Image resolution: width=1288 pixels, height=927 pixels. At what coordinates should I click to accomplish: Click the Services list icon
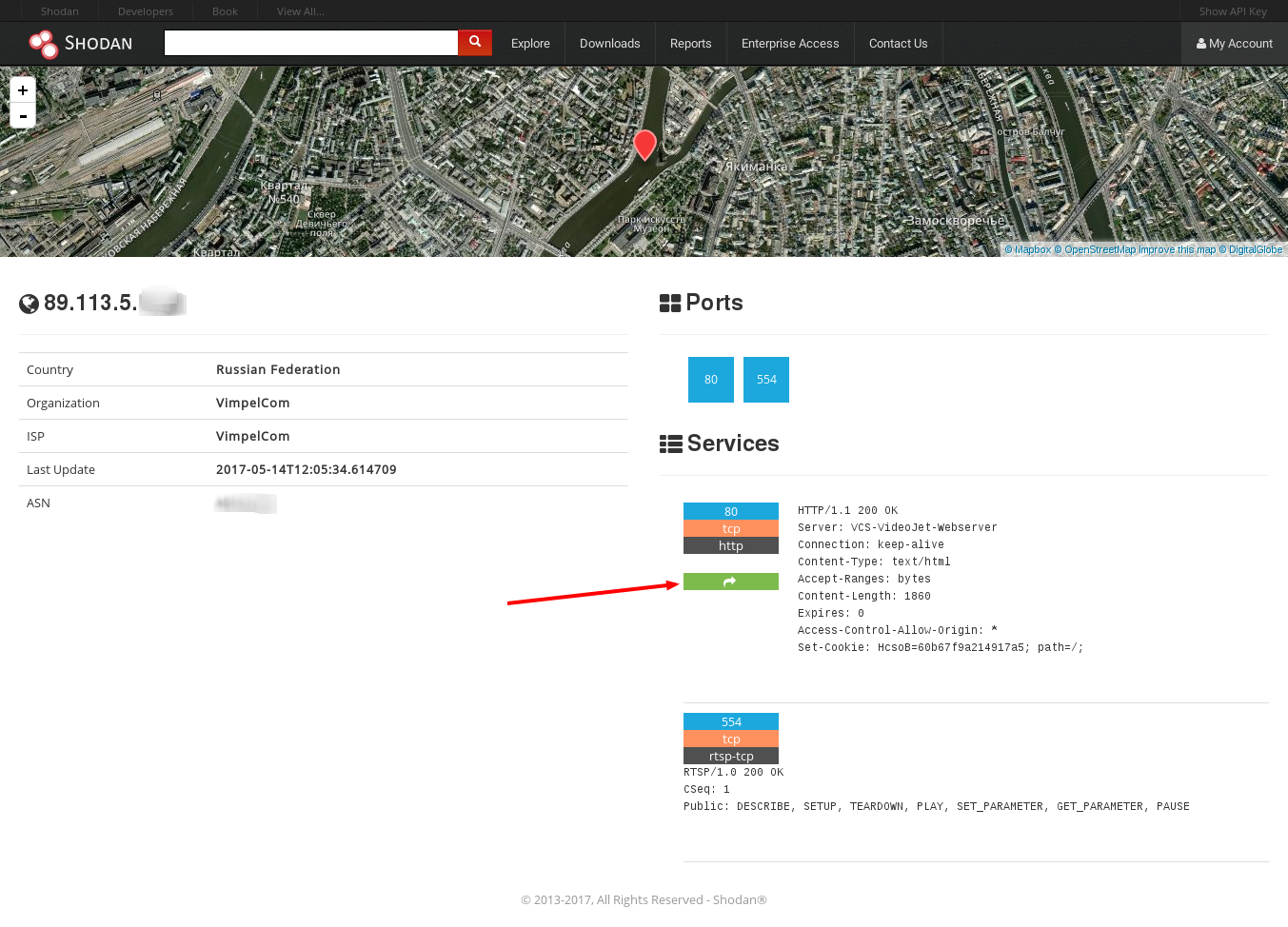tap(671, 444)
